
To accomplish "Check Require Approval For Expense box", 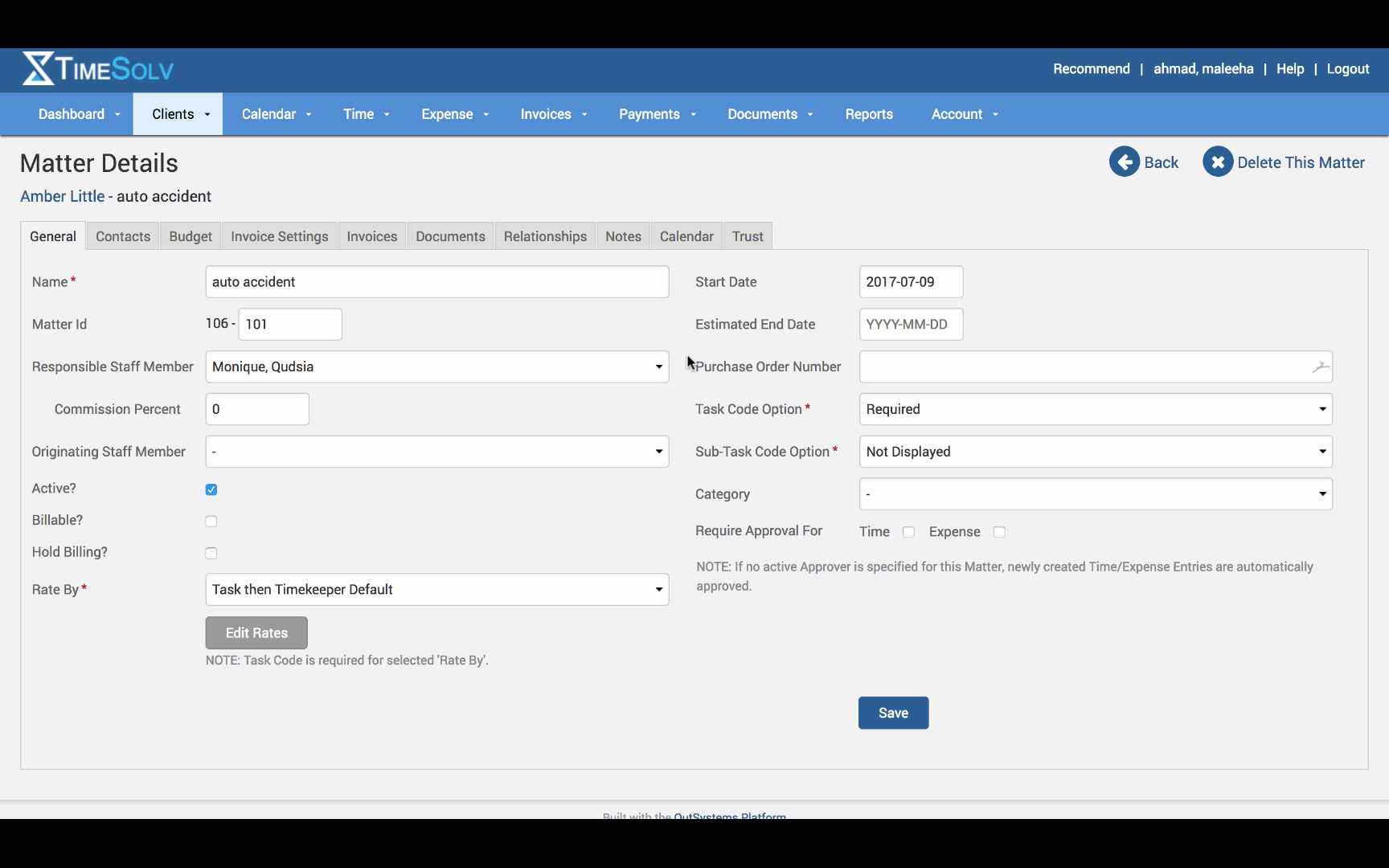I will [x=999, y=532].
